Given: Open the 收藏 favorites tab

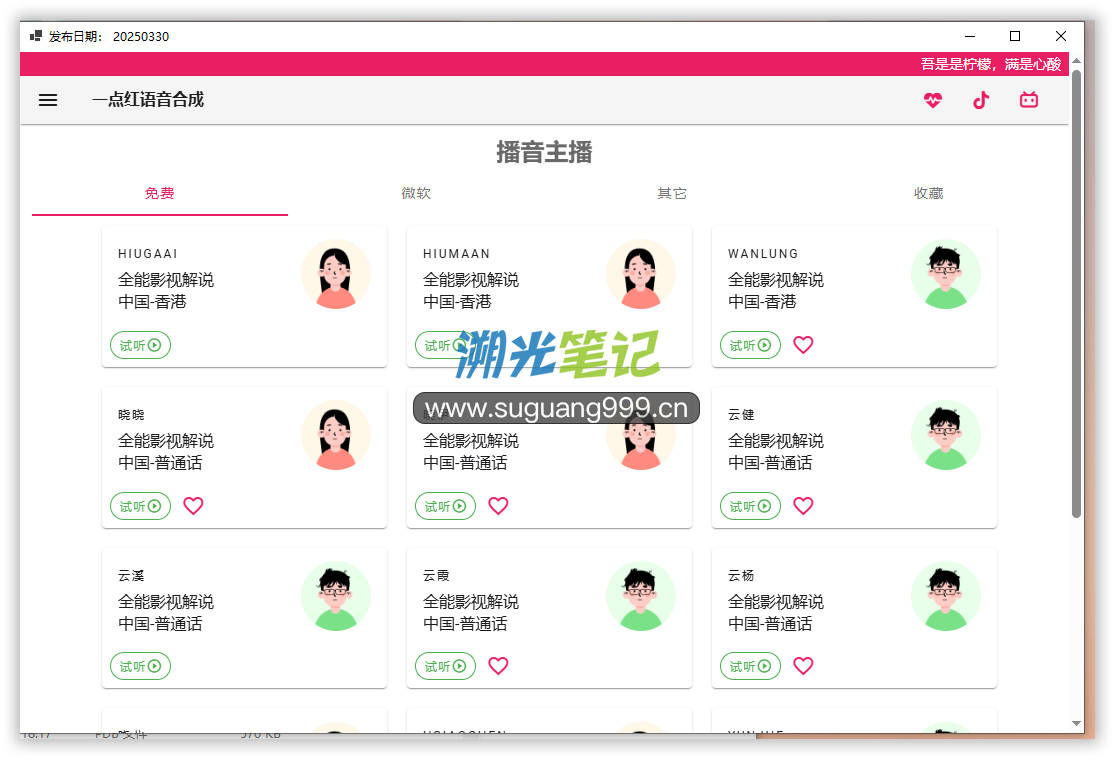Looking at the screenshot, I should (928, 193).
